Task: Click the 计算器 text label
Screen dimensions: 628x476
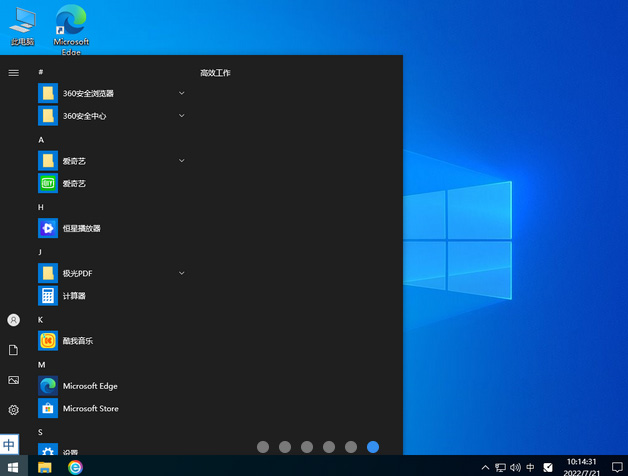Action: (x=74, y=296)
